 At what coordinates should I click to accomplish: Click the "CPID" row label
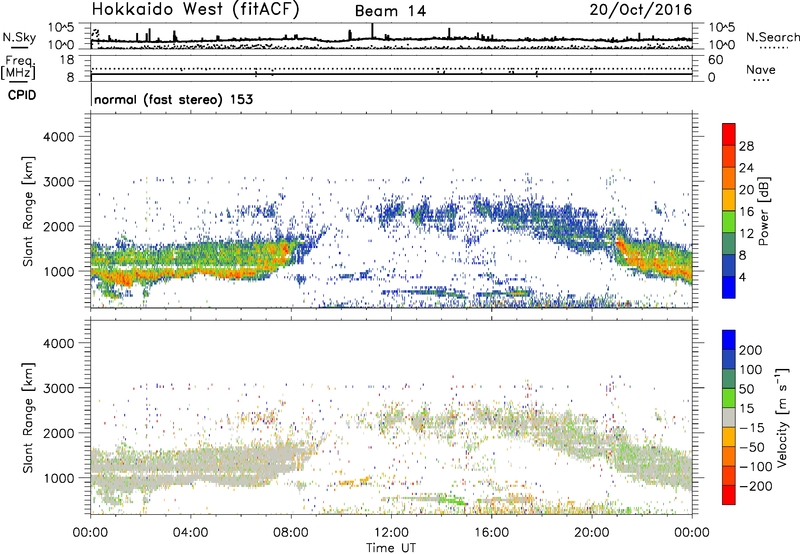pos(21,95)
